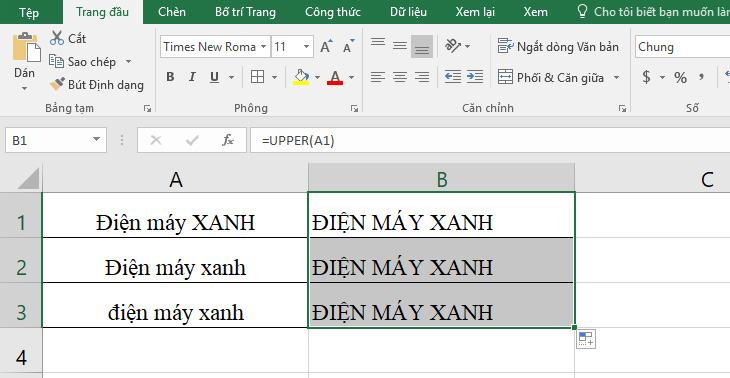Open underline style dropdown arrow
The width and height of the screenshot is (730, 378).
(x=231, y=77)
